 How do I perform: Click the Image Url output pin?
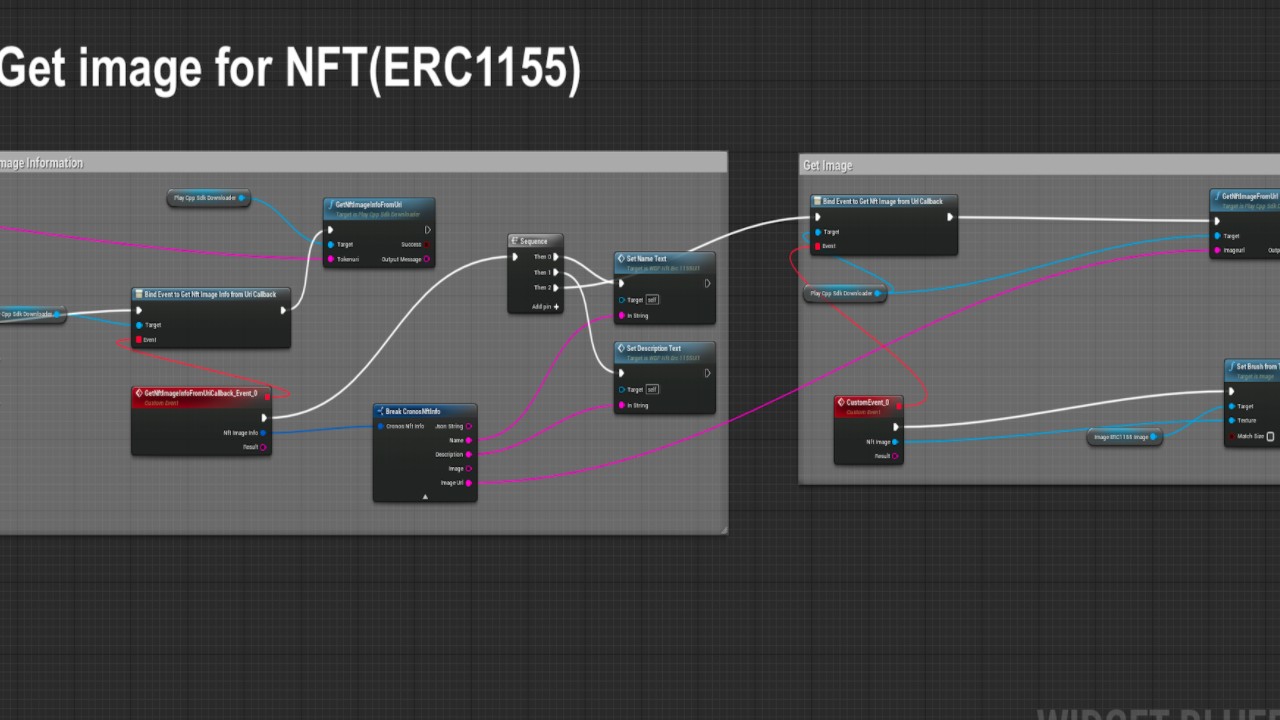coord(468,483)
